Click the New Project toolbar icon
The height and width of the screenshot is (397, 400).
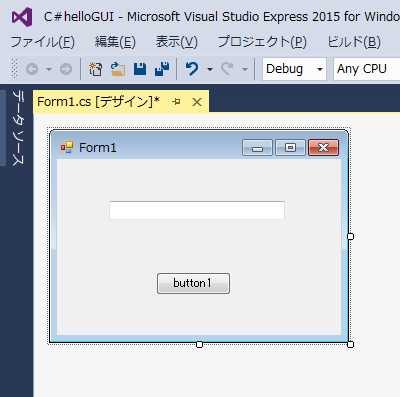95,69
